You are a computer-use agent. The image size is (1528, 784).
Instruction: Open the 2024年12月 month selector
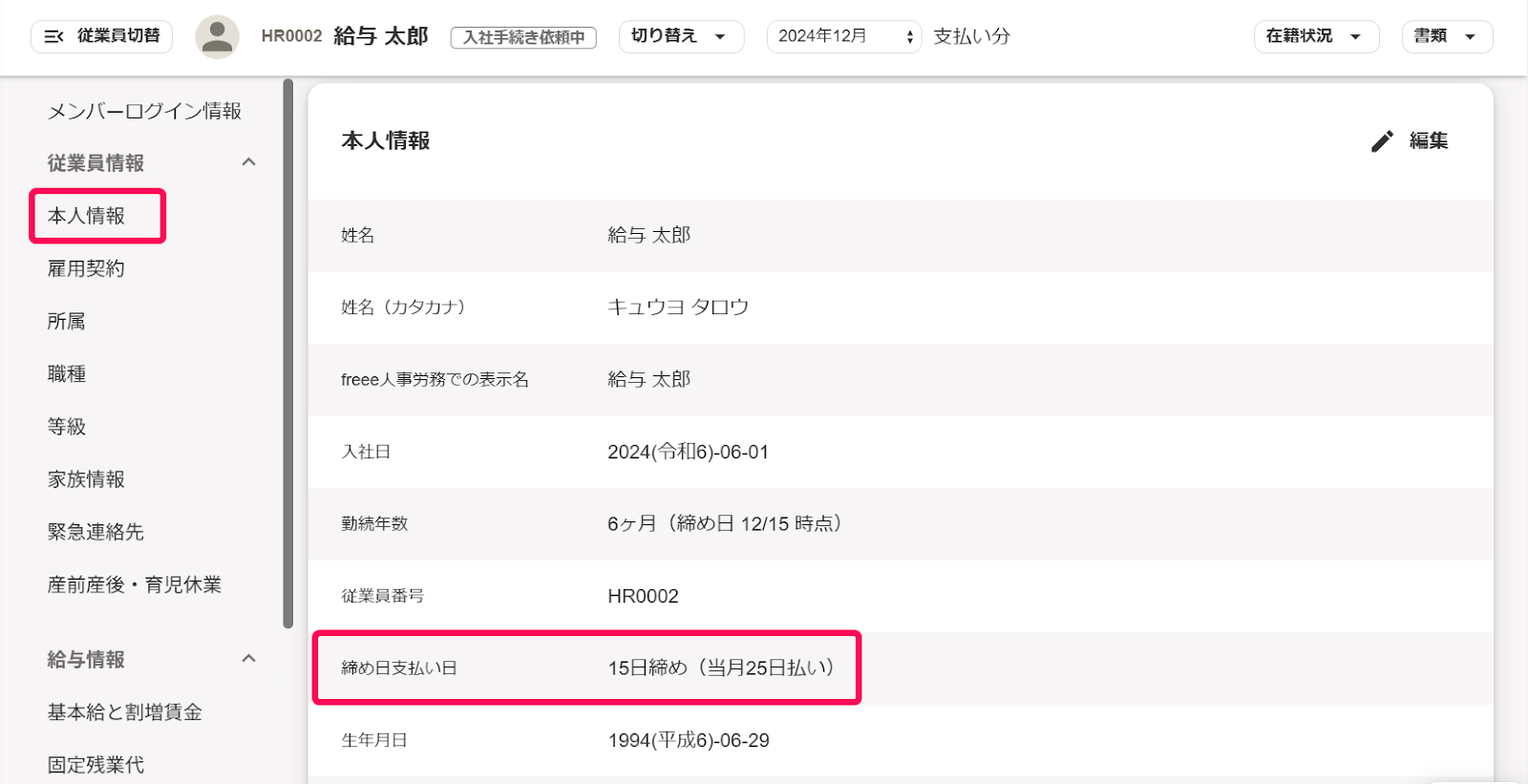(844, 36)
